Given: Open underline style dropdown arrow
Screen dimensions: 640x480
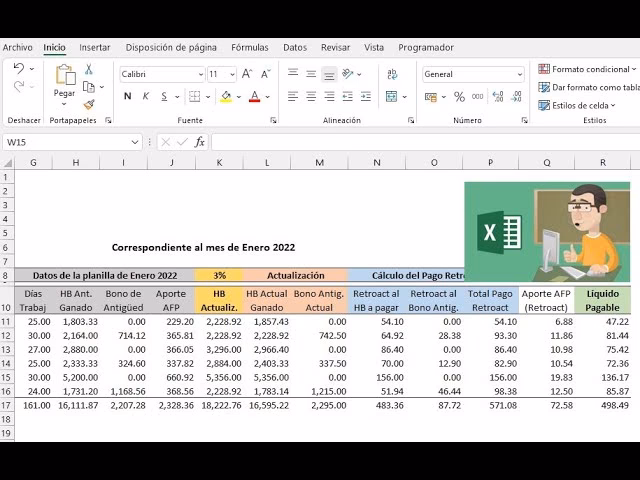Looking at the screenshot, I should (177, 97).
